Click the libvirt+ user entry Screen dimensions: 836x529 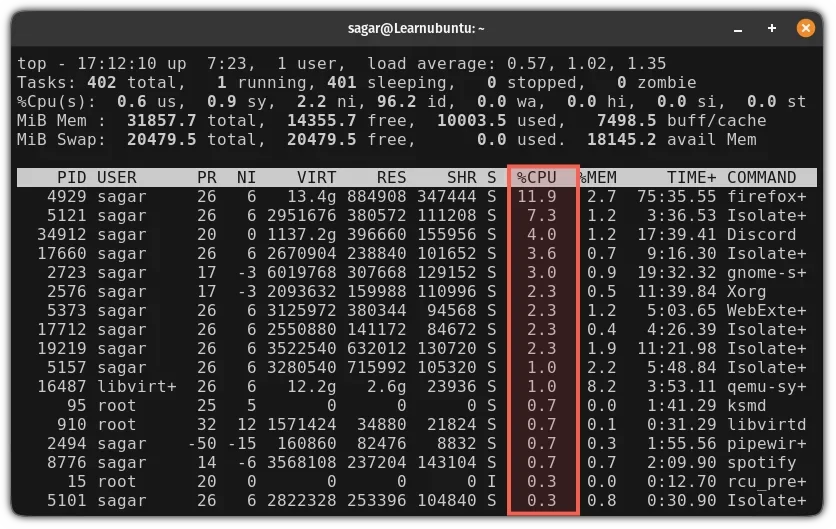click(x=136, y=387)
